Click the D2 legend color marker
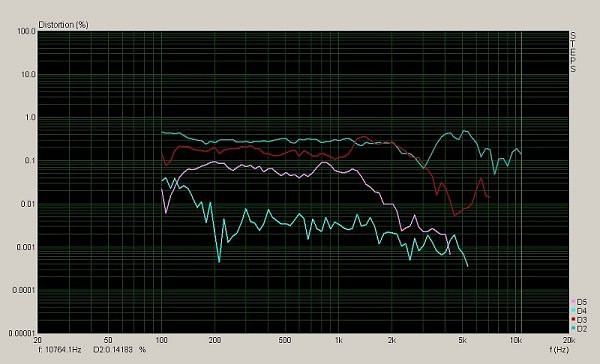 click(x=573, y=328)
